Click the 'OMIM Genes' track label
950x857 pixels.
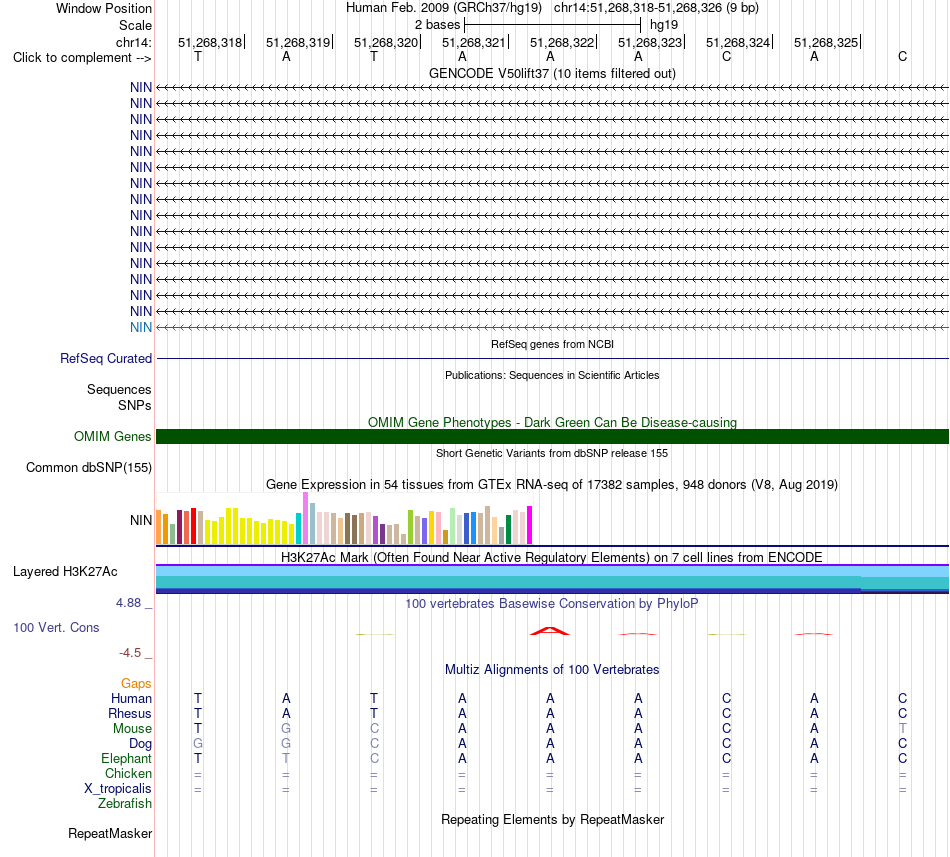[112, 436]
